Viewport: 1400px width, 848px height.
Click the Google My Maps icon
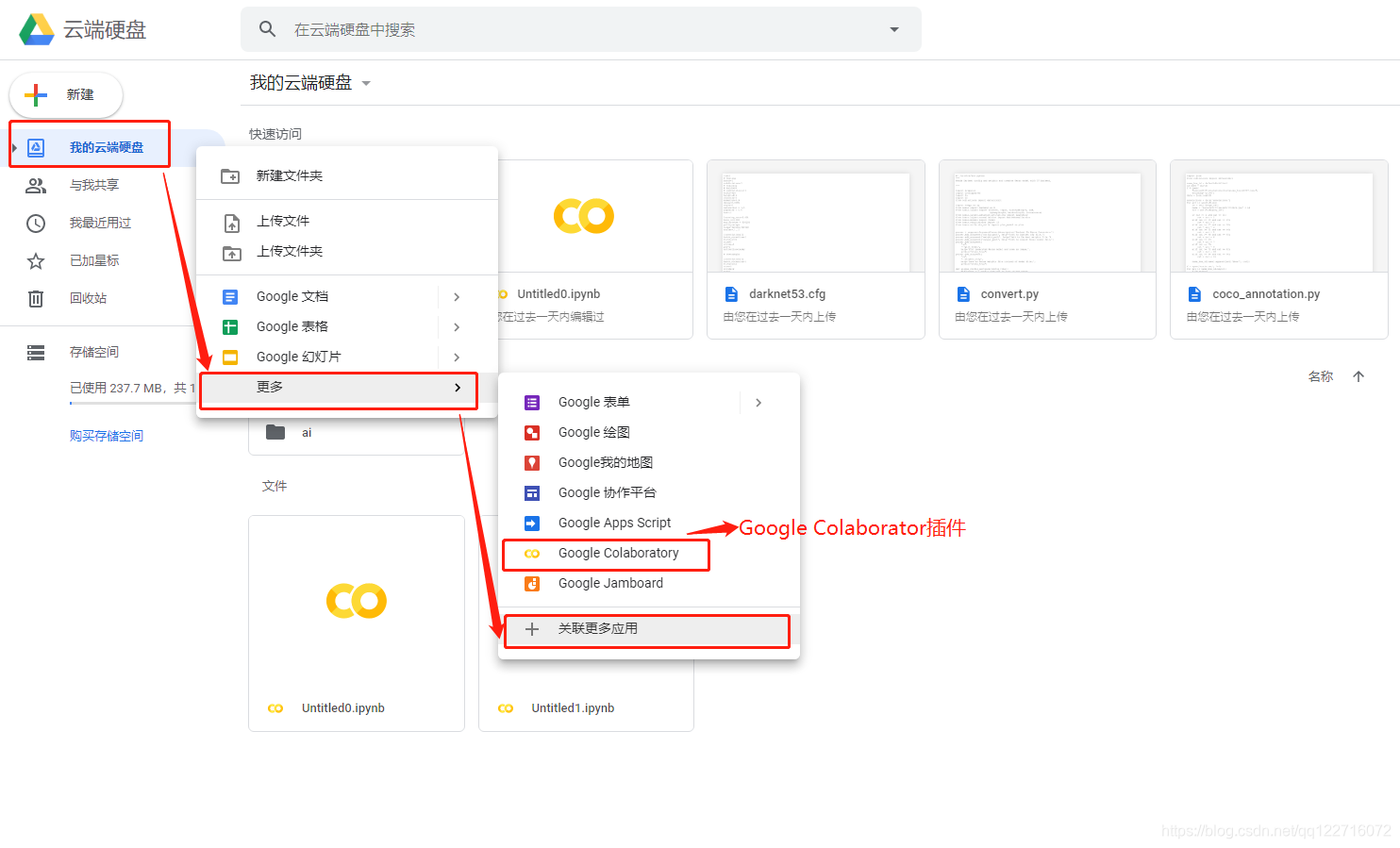(x=532, y=463)
